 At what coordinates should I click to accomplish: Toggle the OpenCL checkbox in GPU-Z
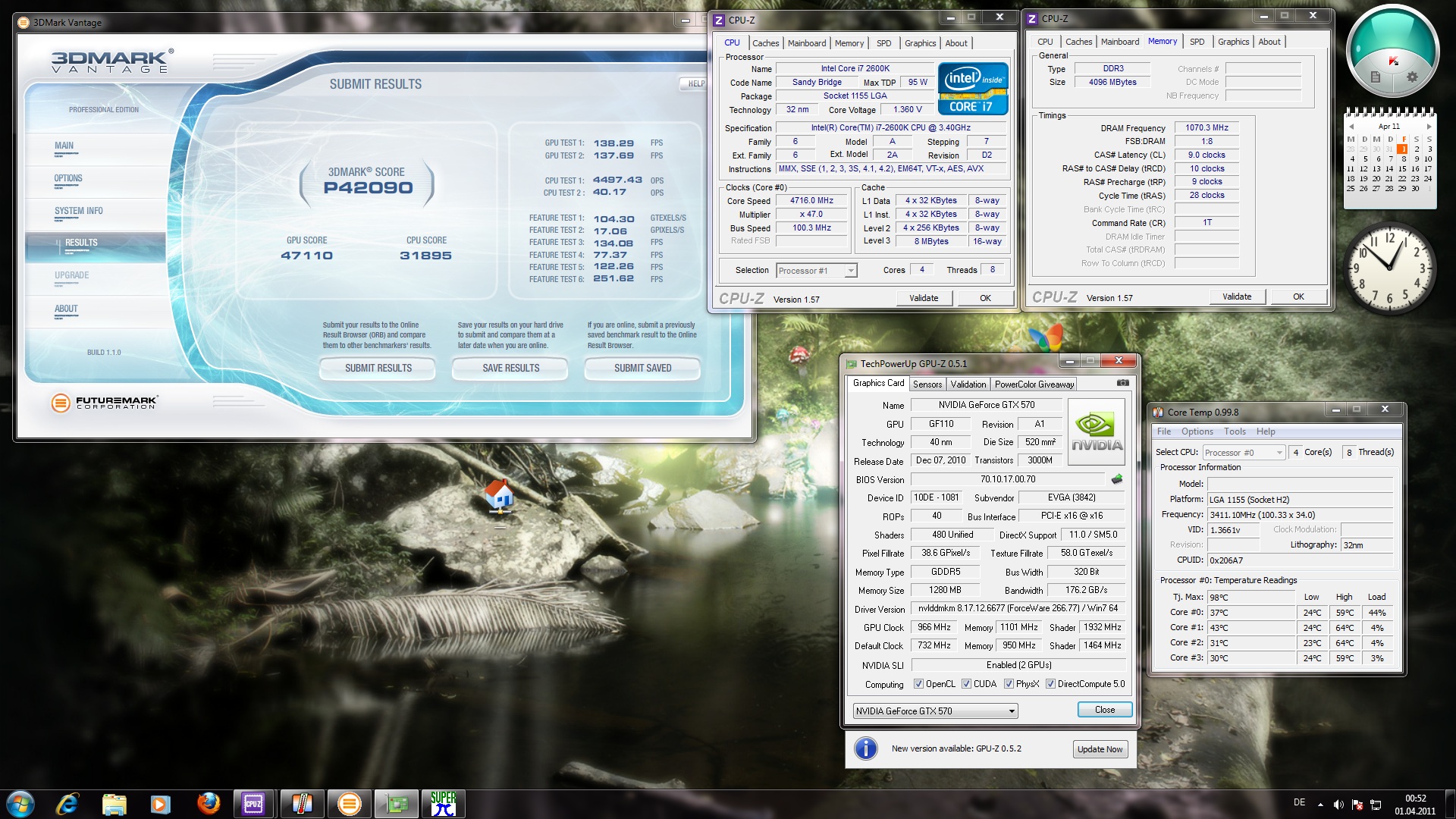[x=918, y=683]
